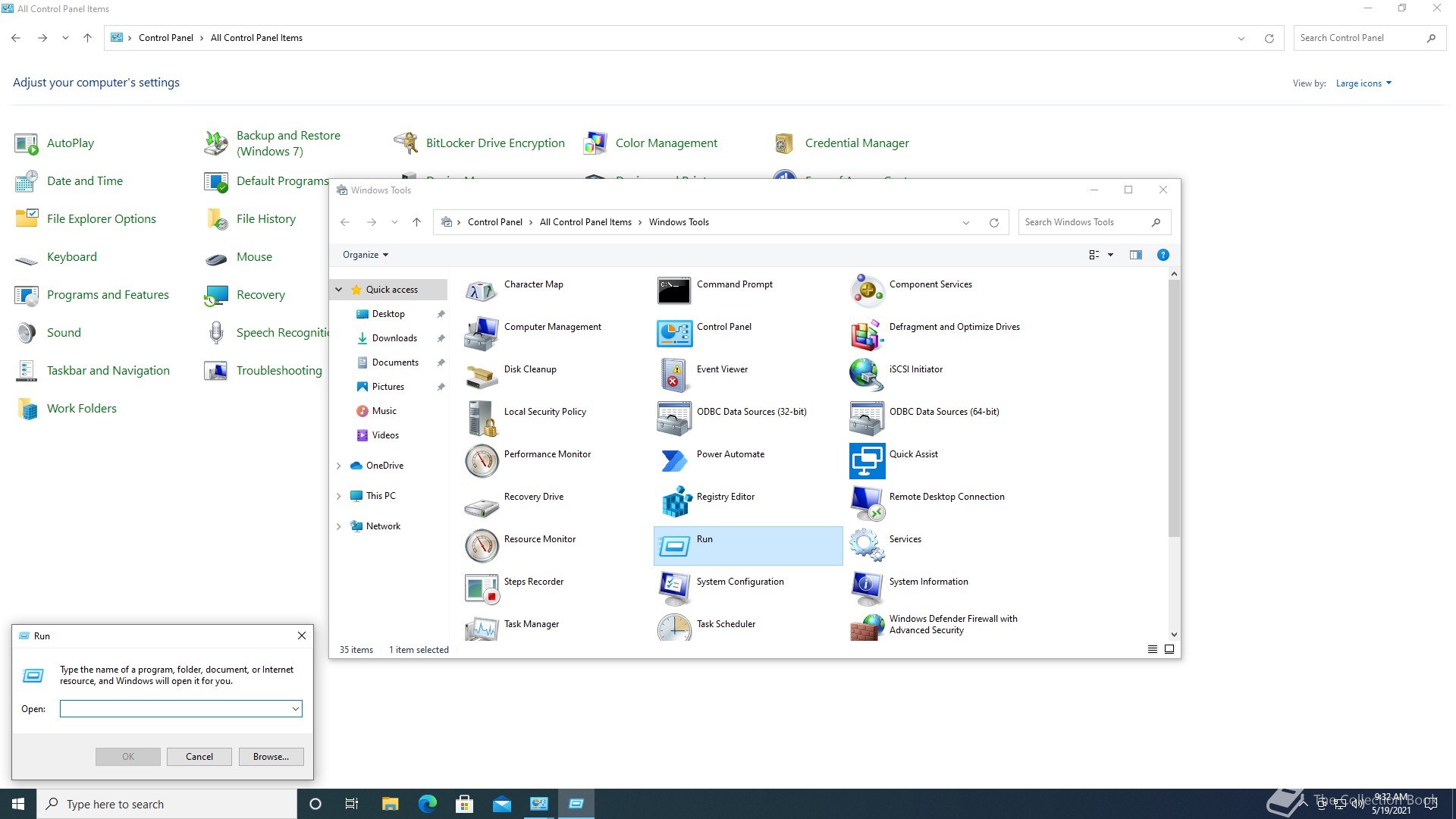Expand the This PC tree node
The image size is (1456, 819).
pos(339,496)
